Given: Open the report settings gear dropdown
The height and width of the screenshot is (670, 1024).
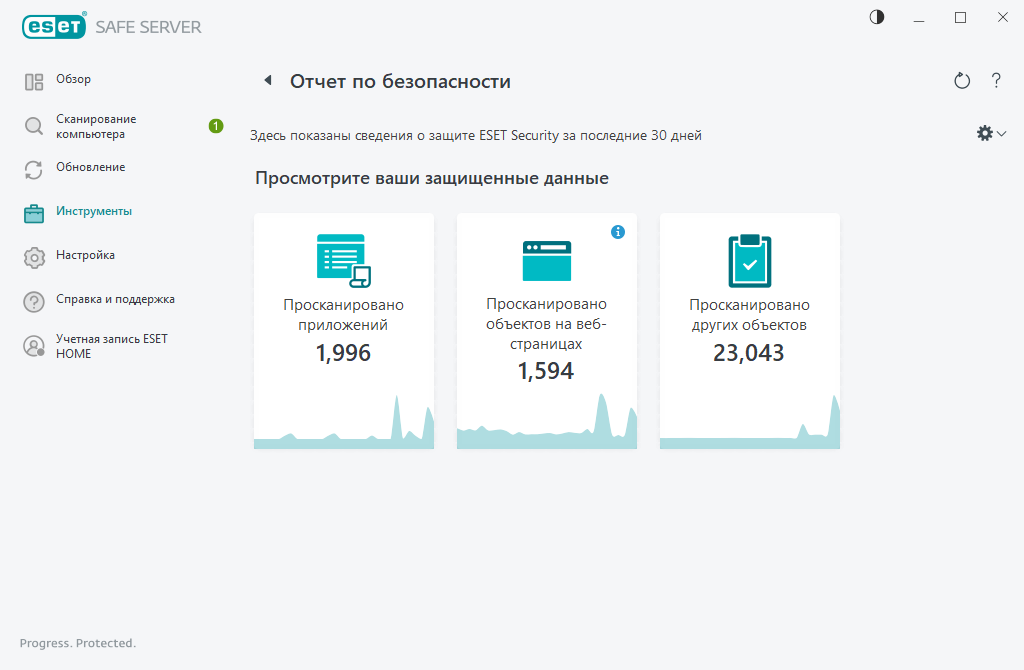Looking at the screenshot, I should tap(990, 132).
